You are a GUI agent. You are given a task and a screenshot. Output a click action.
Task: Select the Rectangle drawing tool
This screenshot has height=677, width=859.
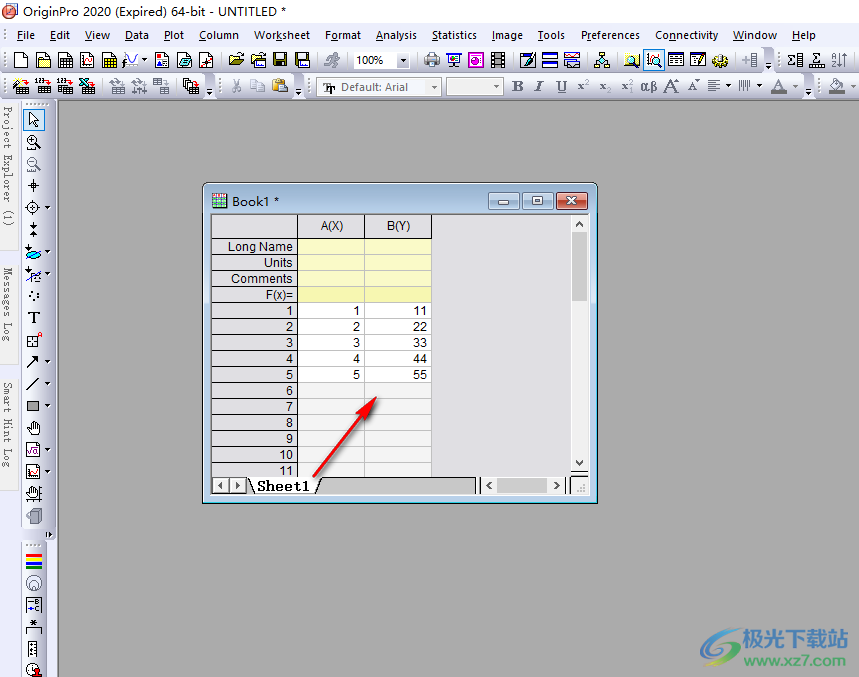pos(33,406)
